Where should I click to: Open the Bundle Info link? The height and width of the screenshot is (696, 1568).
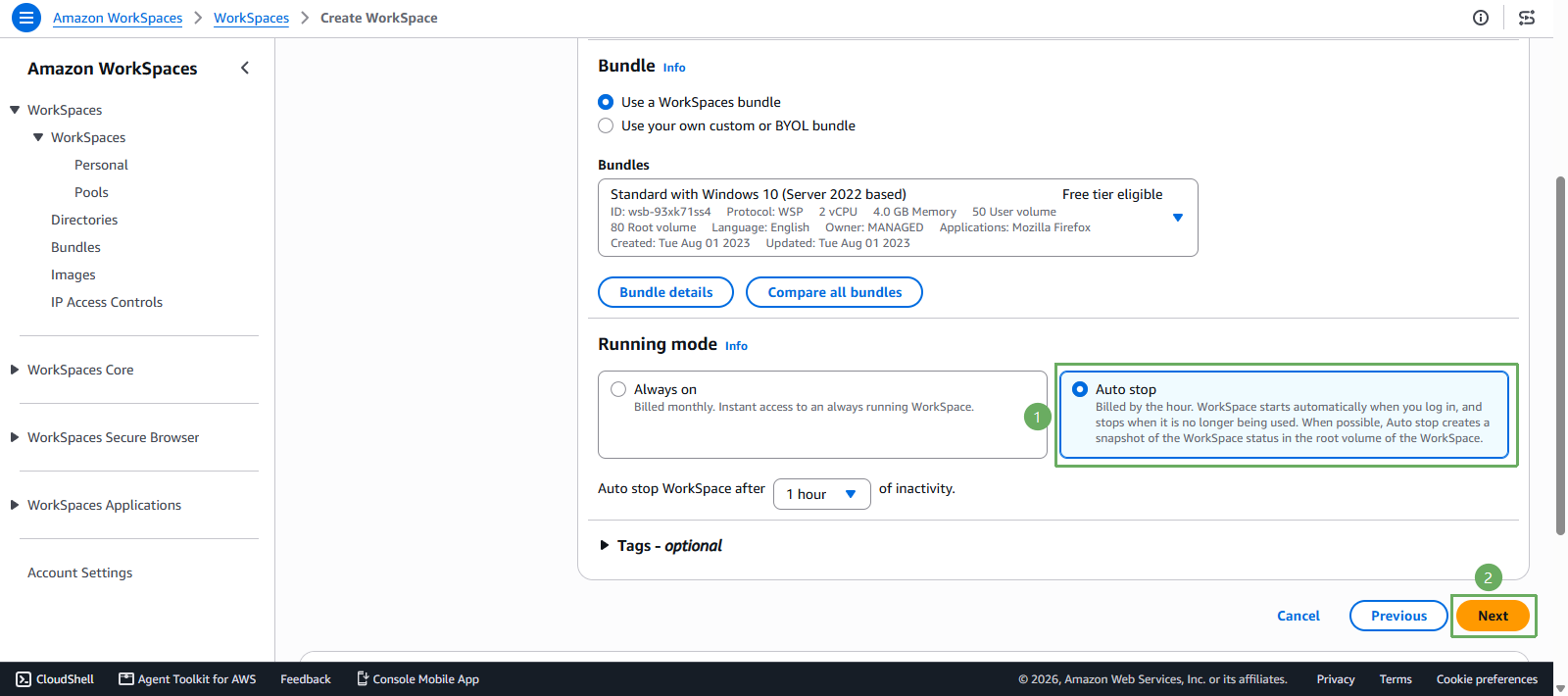(x=674, y=68)
